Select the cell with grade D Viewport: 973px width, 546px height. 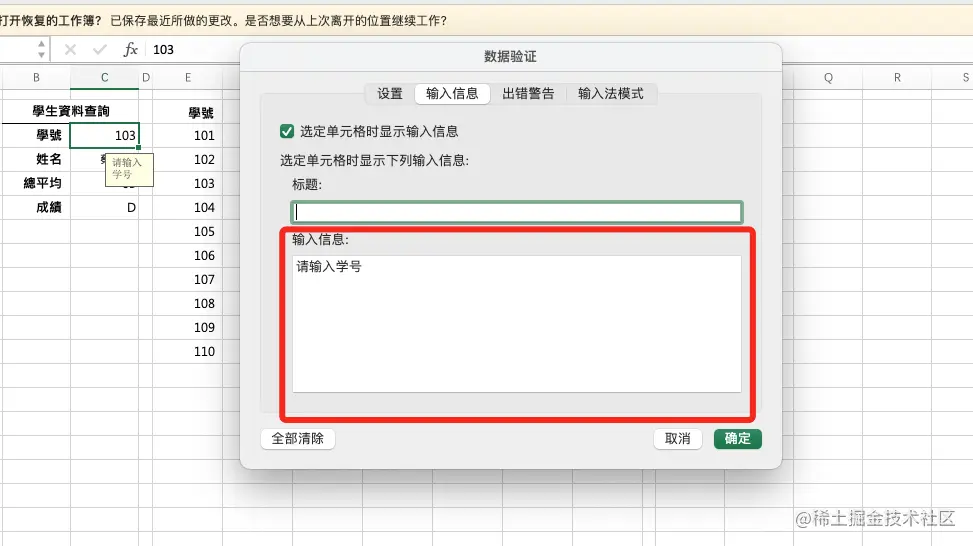104,207
